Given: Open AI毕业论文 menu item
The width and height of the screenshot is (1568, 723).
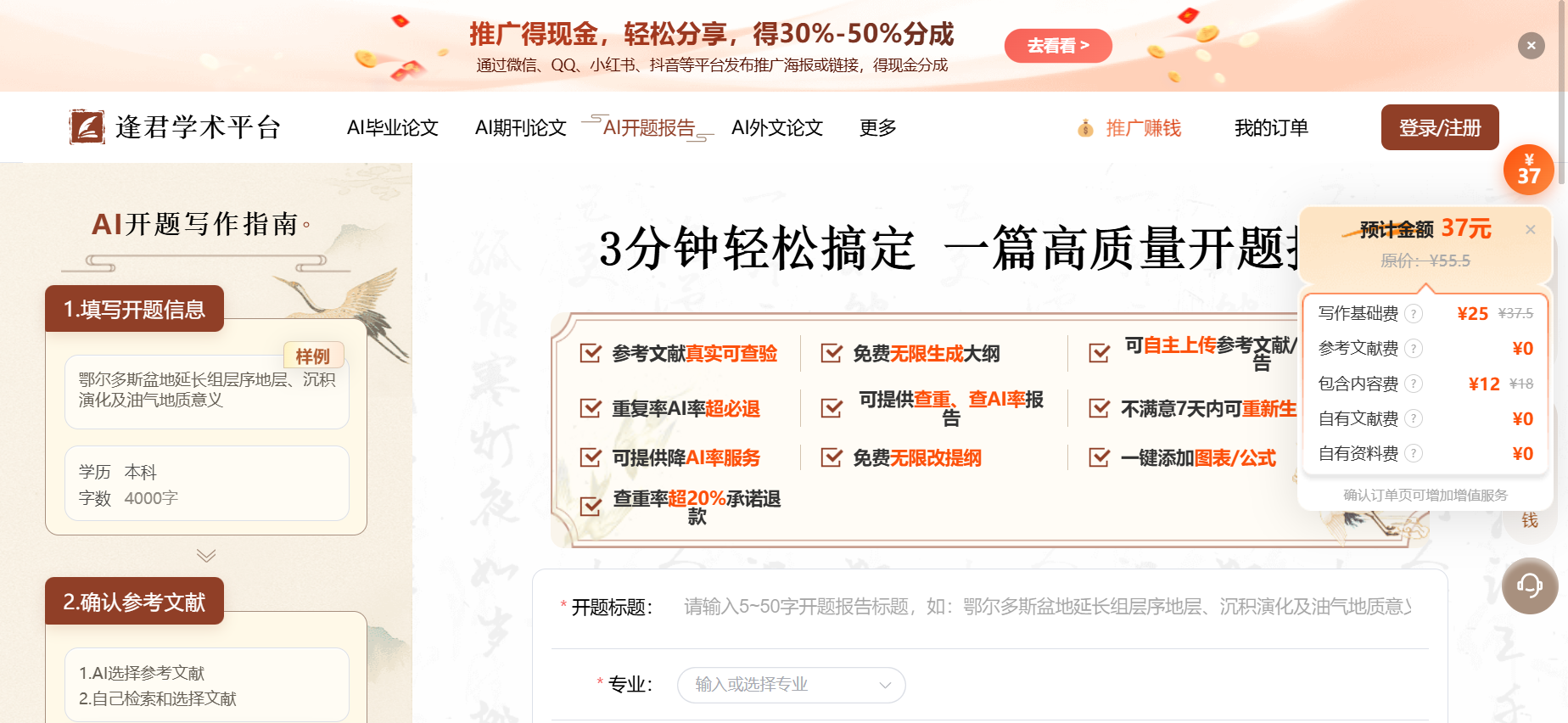Looking at the screenshot, I should pos(393,128).
